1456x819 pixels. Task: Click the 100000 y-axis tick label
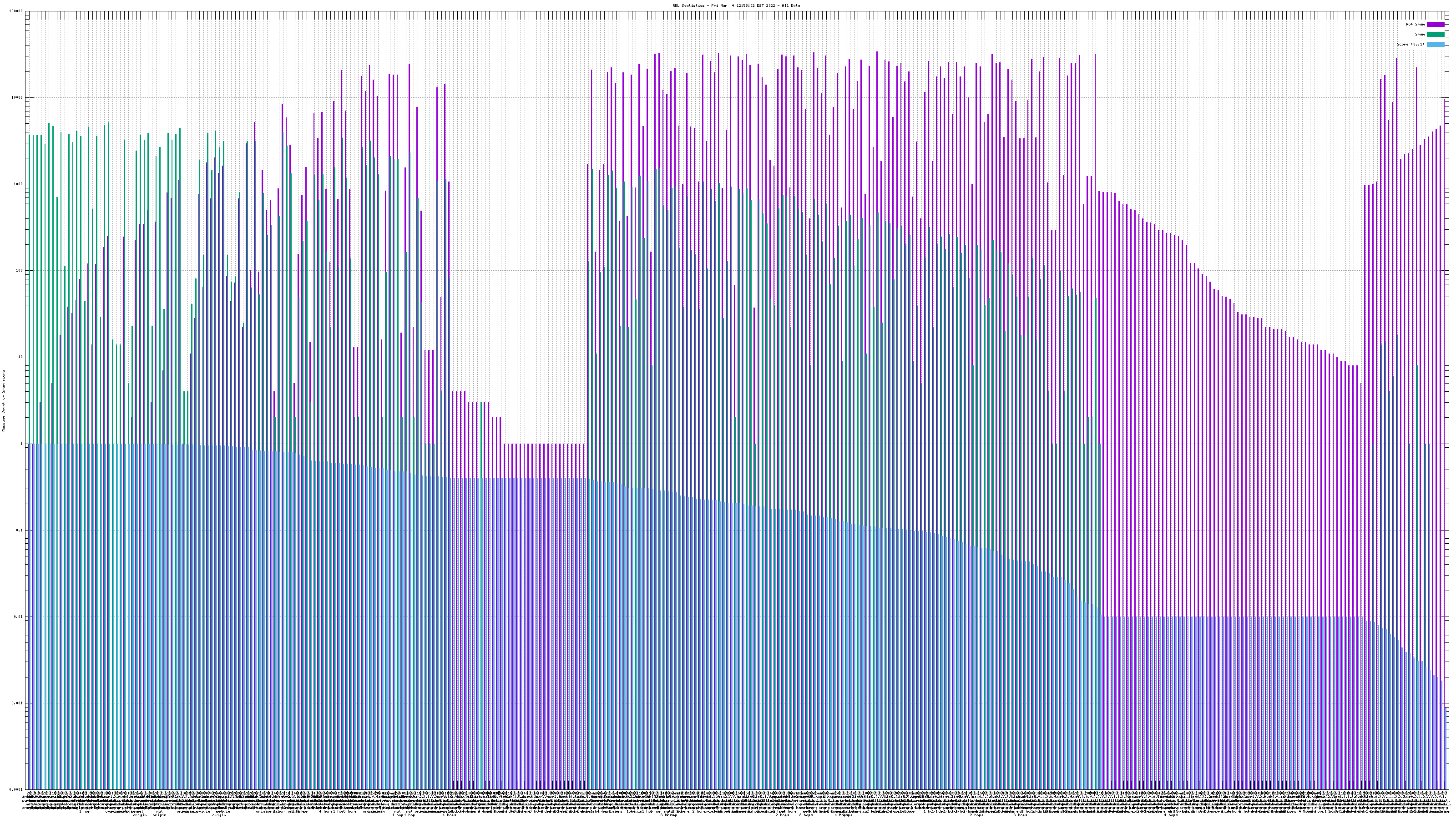(16, 11)
